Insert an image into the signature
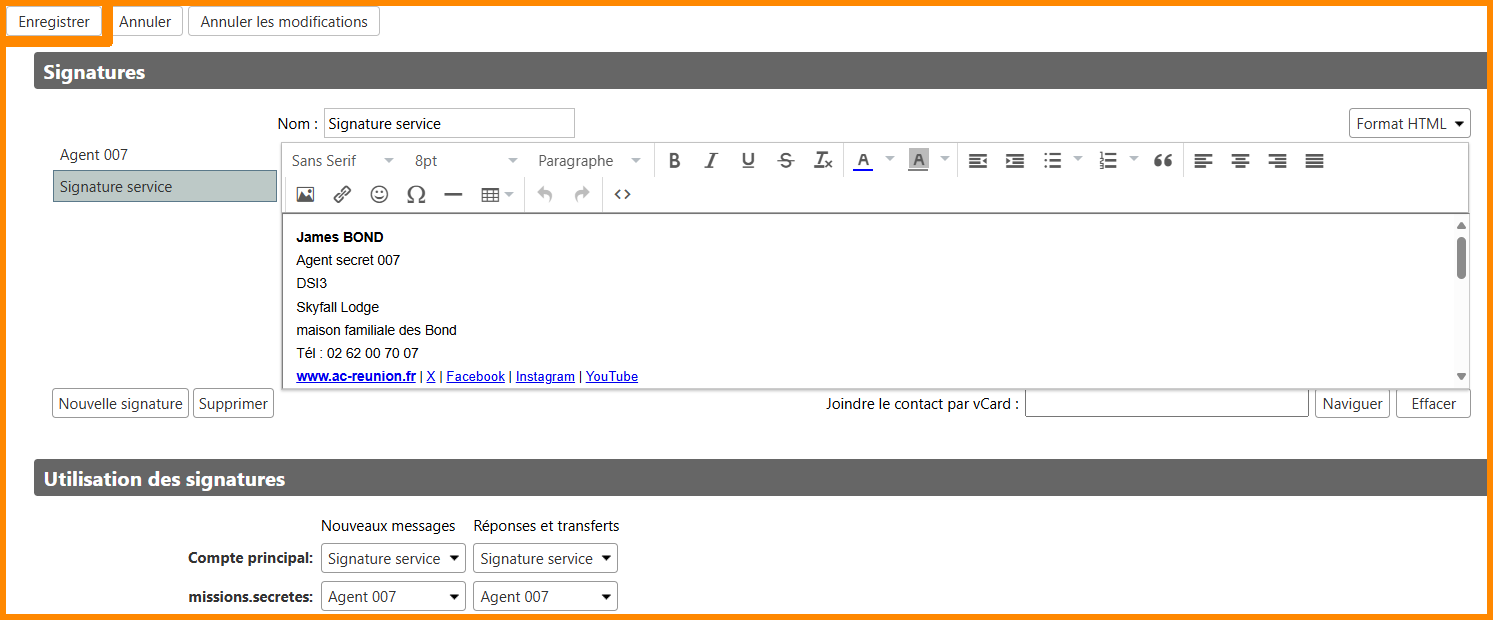This screenshot has width=1493, height=620. (x=305, y=195)
